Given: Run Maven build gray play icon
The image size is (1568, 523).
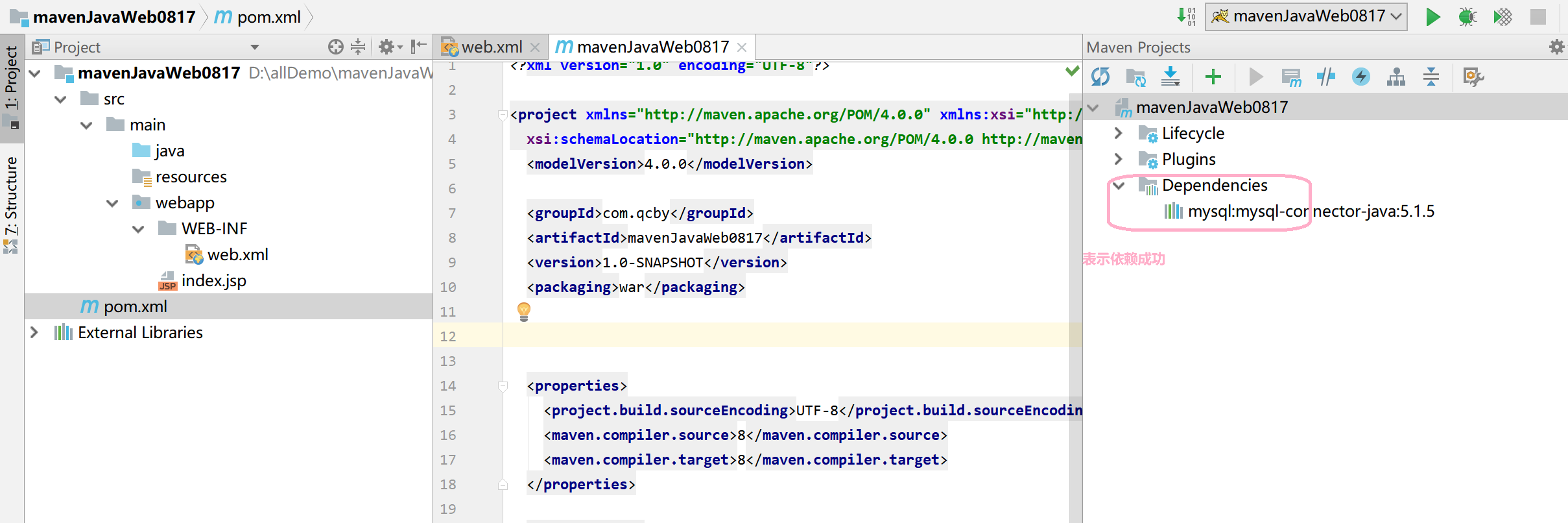Looking at the screenshot, I should point(1256,77).
